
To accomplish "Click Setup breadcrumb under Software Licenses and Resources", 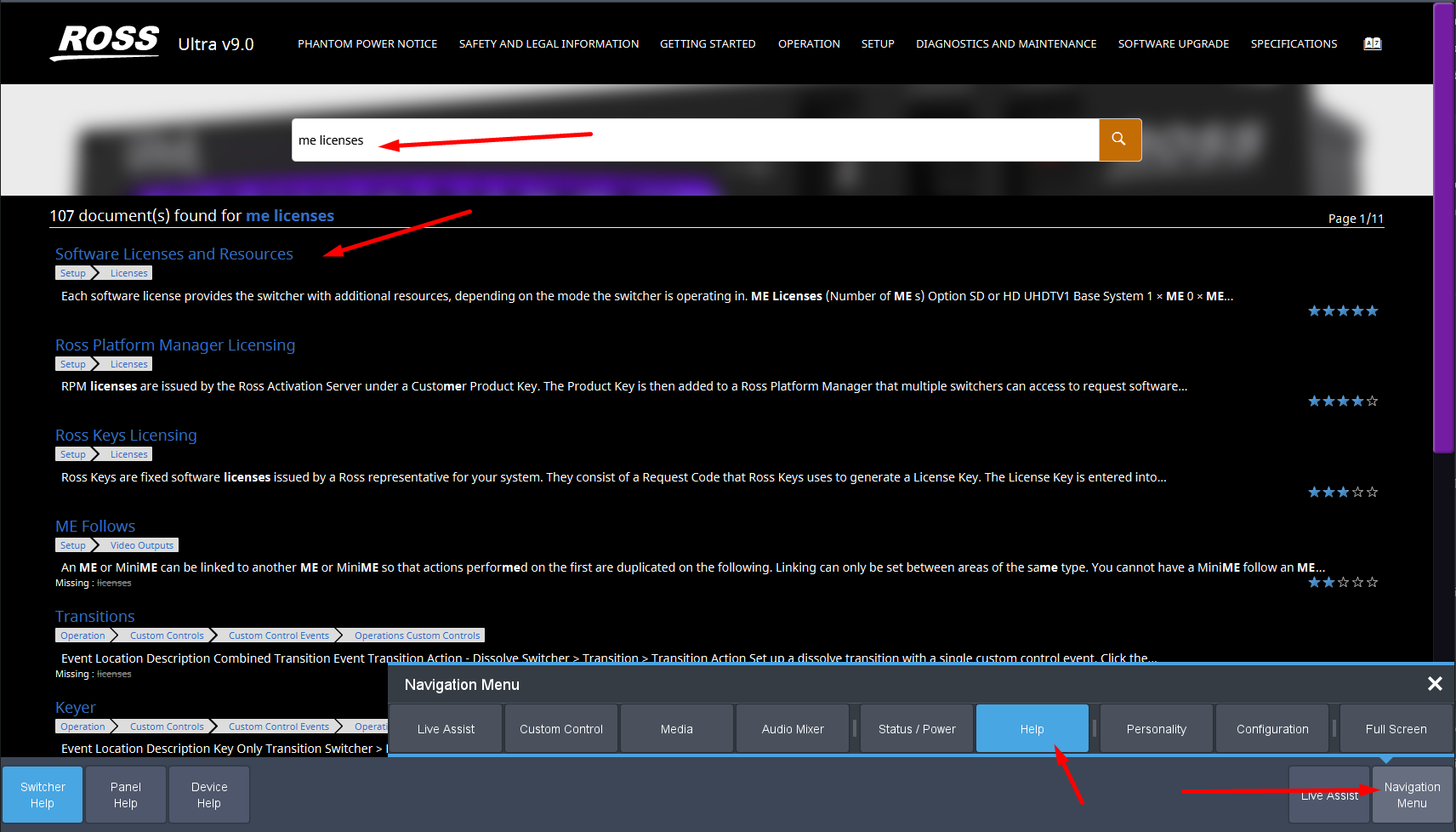I will 73,273.
